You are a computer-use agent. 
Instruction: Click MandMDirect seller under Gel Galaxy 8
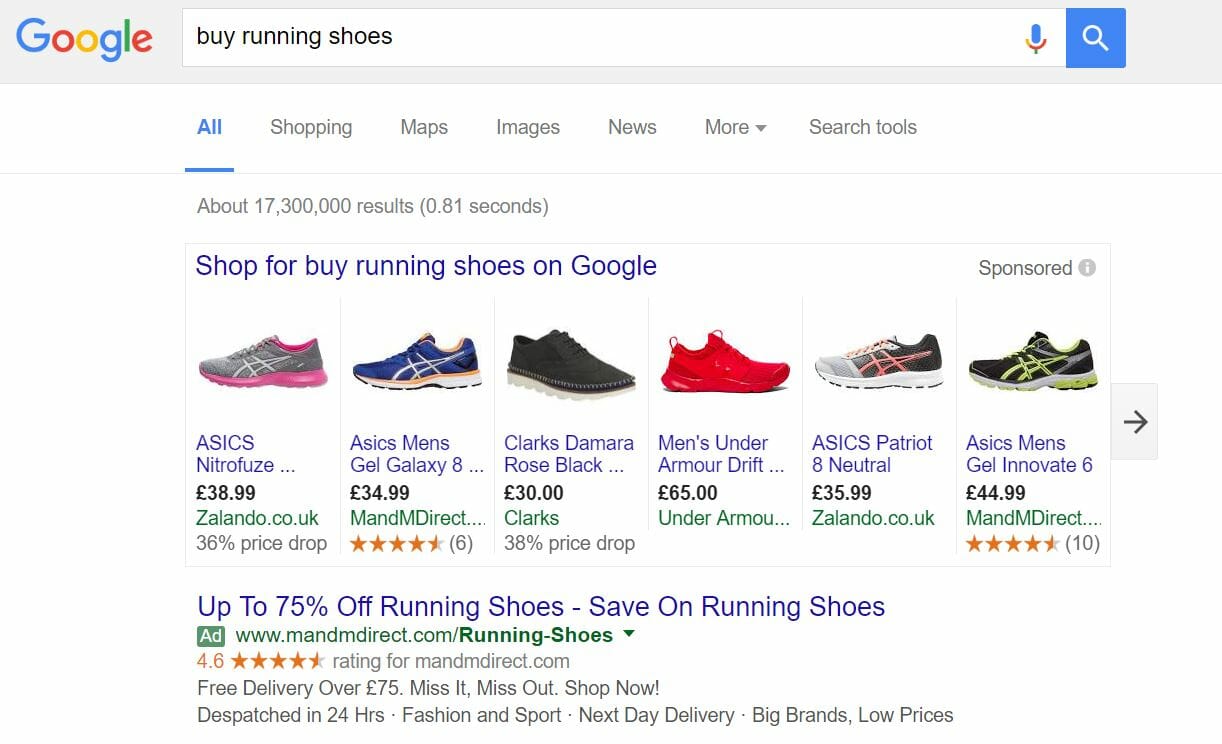pyautogui.click(x=418, y=518)
